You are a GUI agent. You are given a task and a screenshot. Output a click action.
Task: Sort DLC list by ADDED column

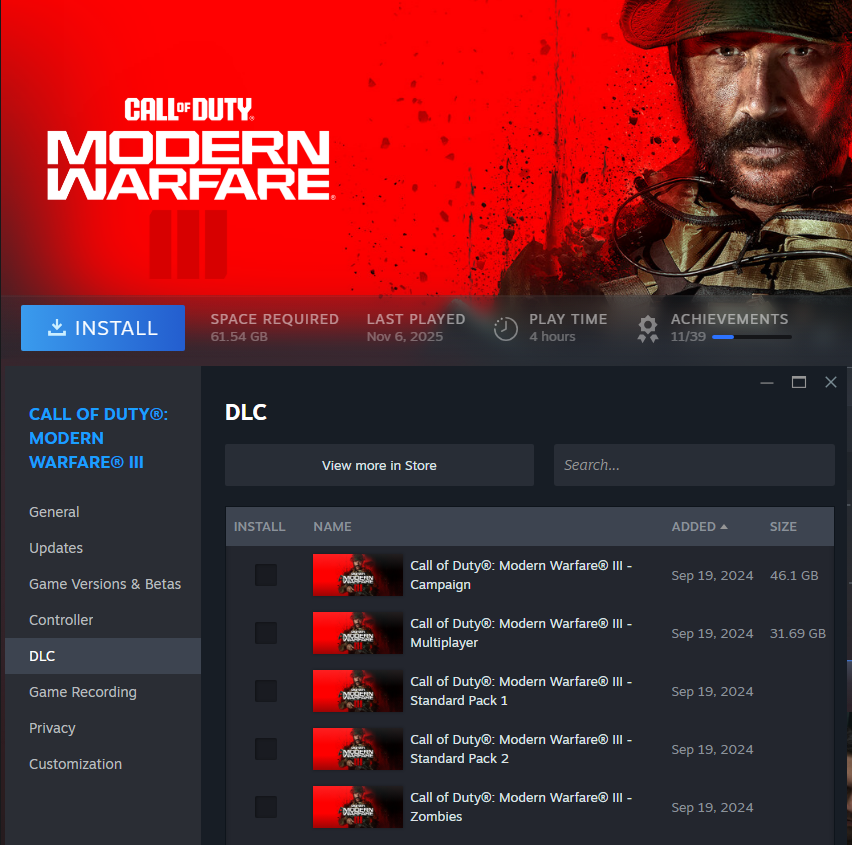[699, 527]
